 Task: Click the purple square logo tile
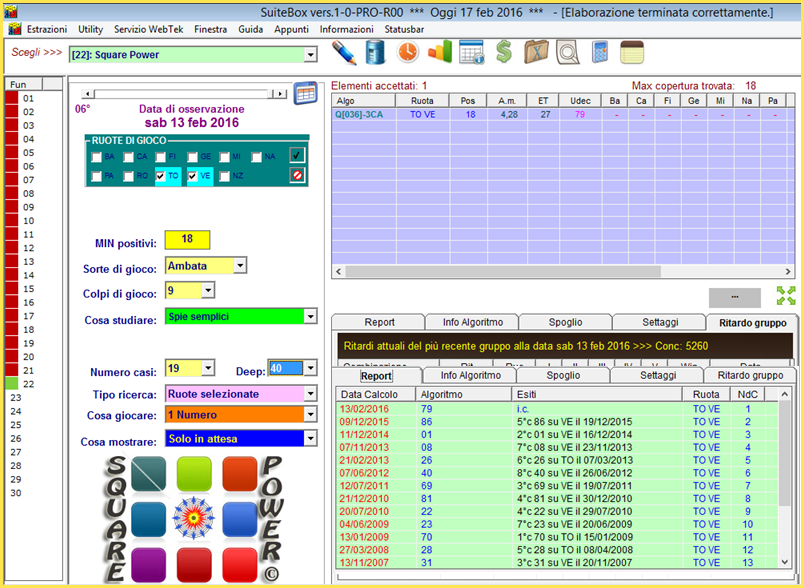149,565
